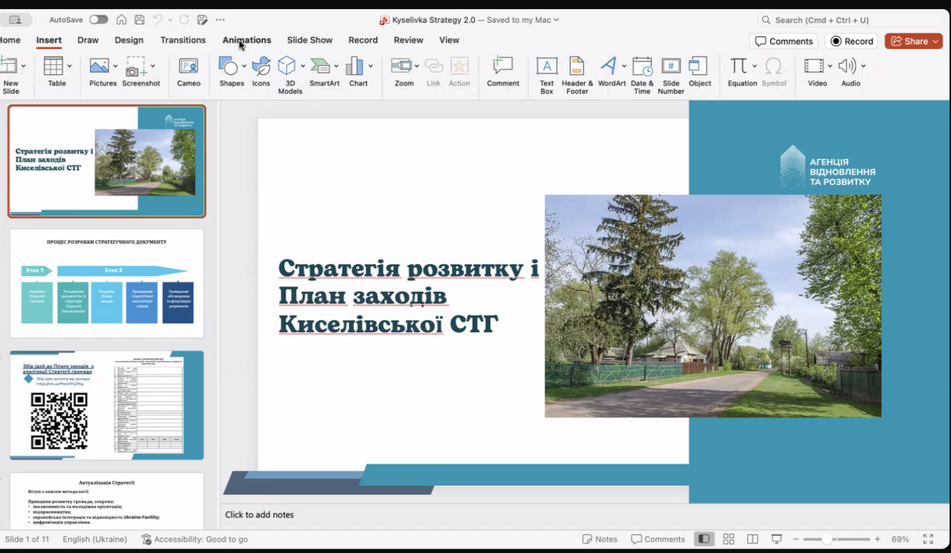Screen dimensions: 951x553
Task: Click the Icons insert button
Action: (261, 72)
